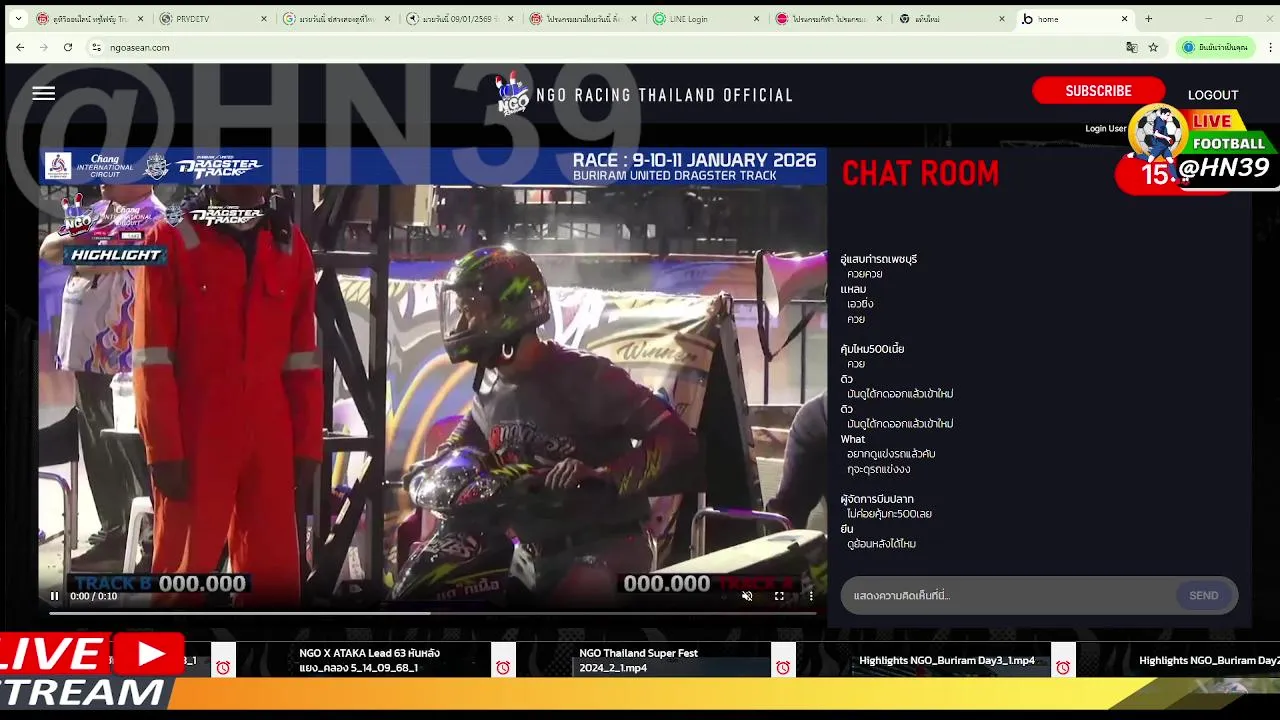Close the PRYDETV tab
Screen dimensions: 1280x720
(x=264, y=19)
